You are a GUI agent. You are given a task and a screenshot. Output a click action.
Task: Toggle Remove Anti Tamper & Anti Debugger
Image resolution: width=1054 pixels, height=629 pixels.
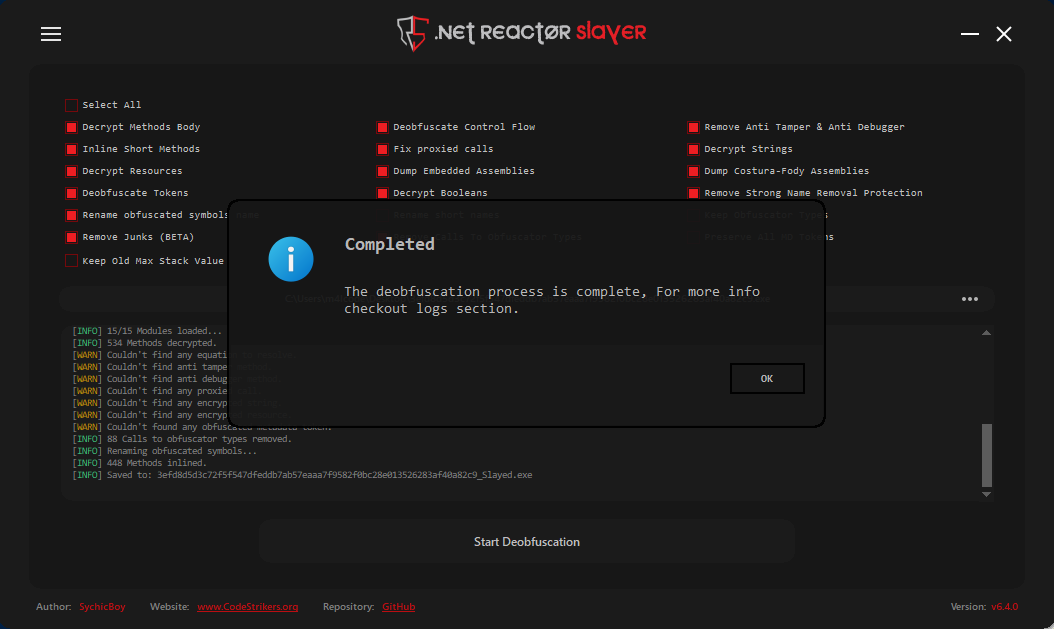click(693, 126)
